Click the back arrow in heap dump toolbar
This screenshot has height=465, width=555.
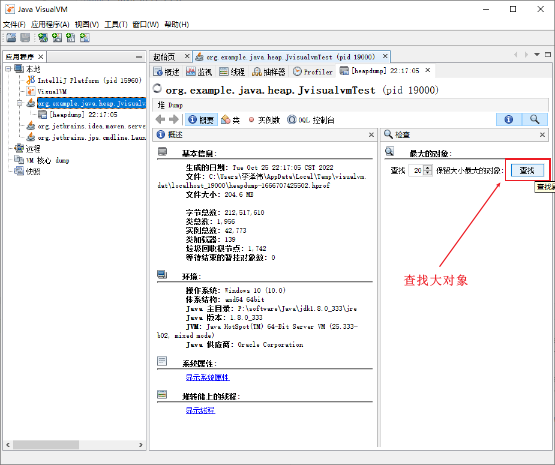pyautogui.click(x=160, y=120)
